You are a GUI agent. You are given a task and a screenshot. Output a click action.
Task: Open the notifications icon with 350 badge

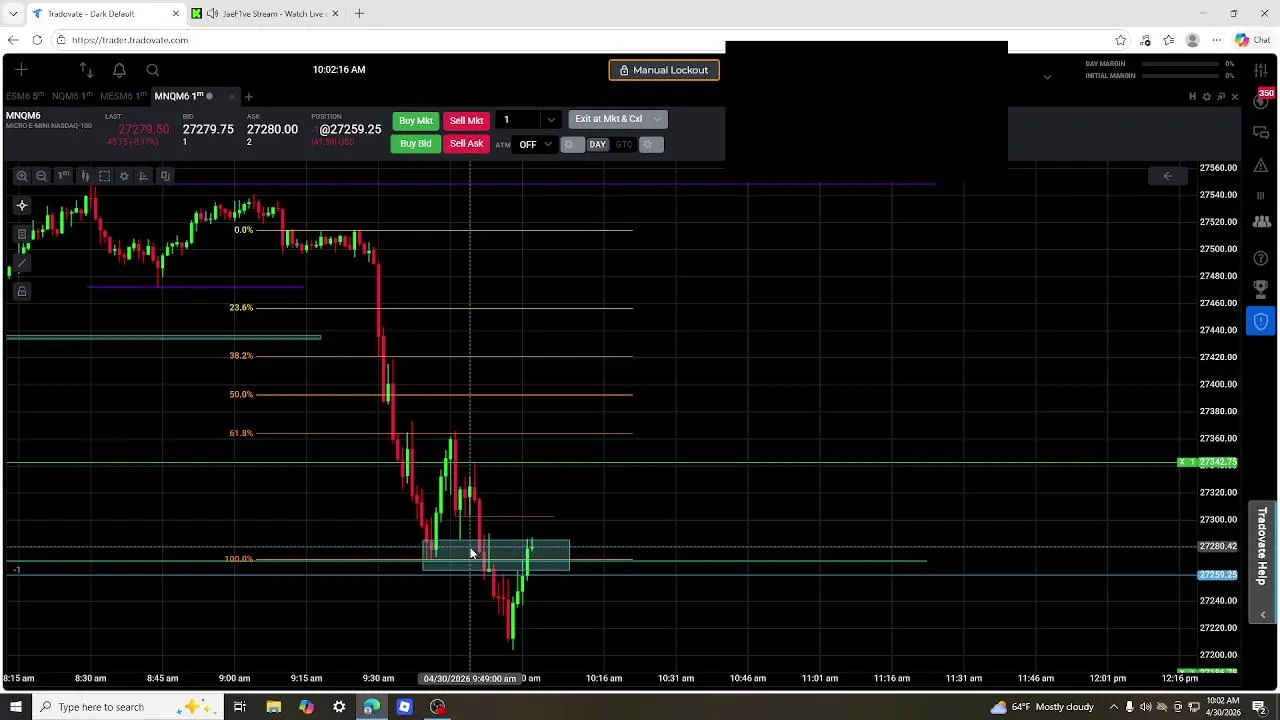pos(1262,100)
